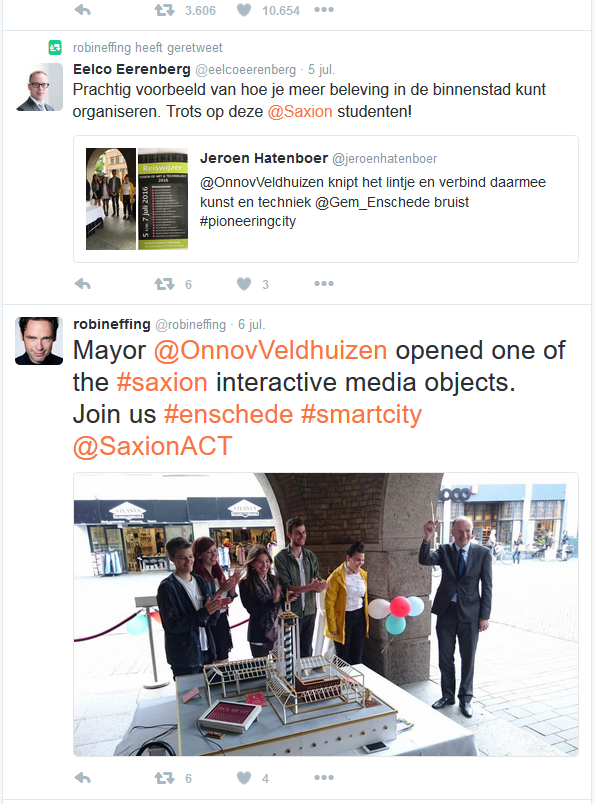The height and width of the screenshot is (804, 595).
Task: Like the tweet with 10.654 likes
Action: (244, 10)
